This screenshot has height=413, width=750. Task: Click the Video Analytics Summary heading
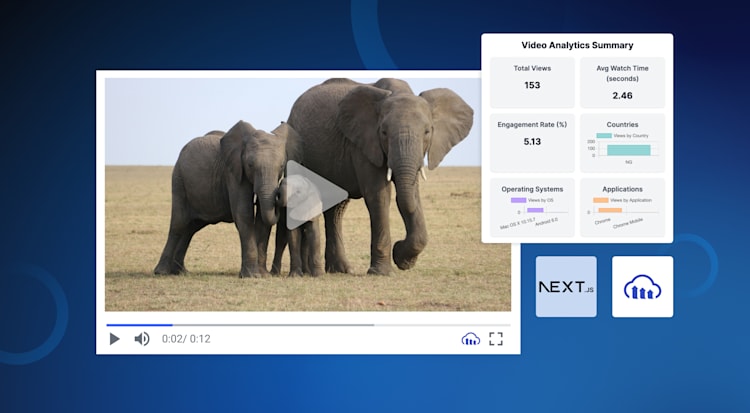[577, 45]
